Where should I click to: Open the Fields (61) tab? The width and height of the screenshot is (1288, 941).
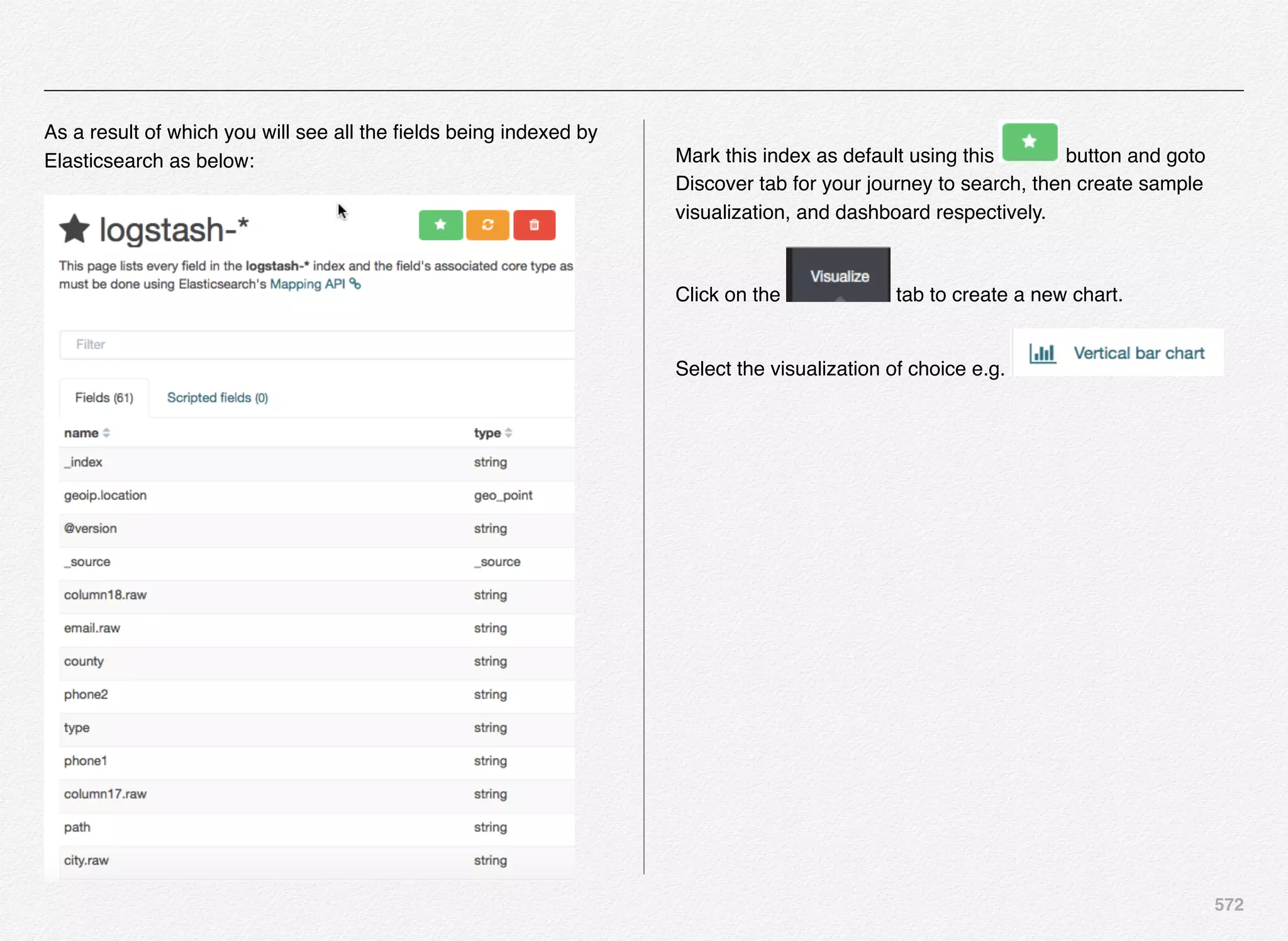coord(104,398)
